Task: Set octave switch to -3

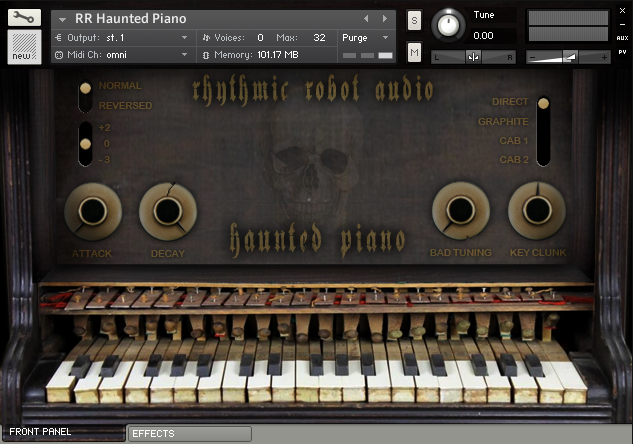Action: point(105,160)
